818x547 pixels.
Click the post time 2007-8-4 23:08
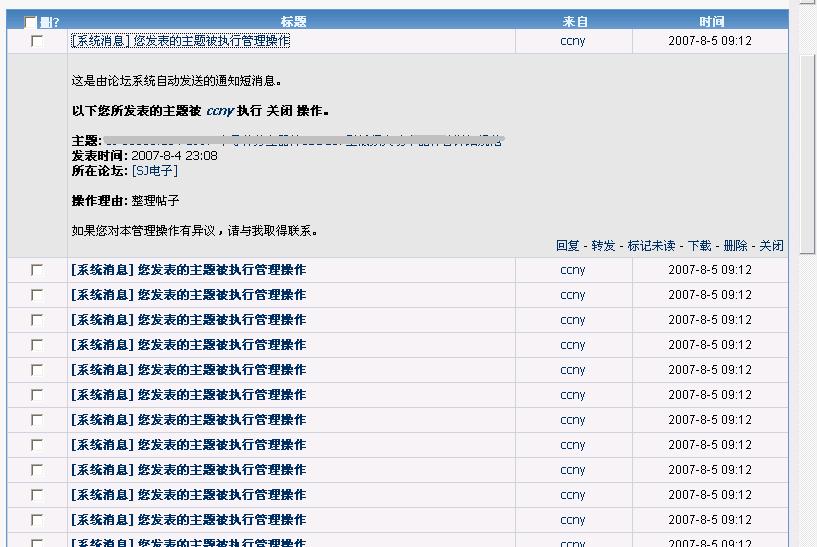pyautogui.click(x=174, y=156)
